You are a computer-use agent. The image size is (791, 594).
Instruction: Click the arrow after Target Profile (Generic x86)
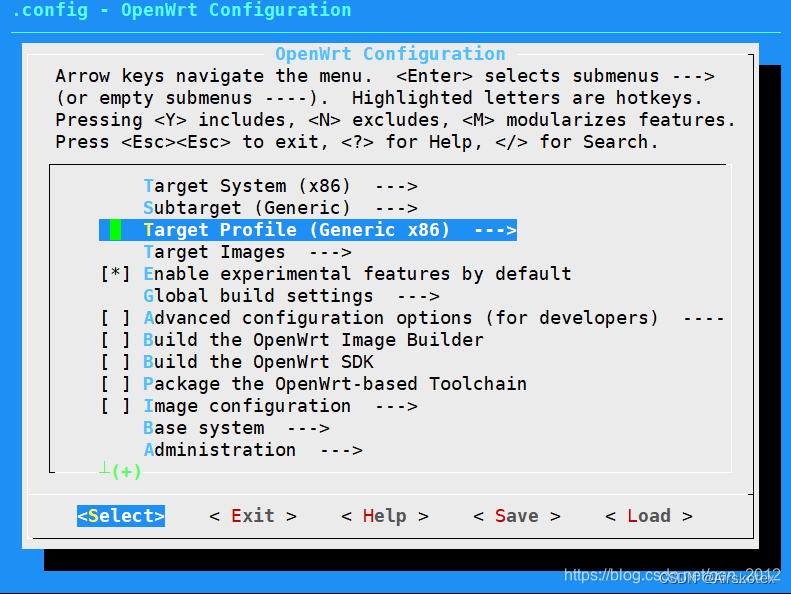point(495,231)
